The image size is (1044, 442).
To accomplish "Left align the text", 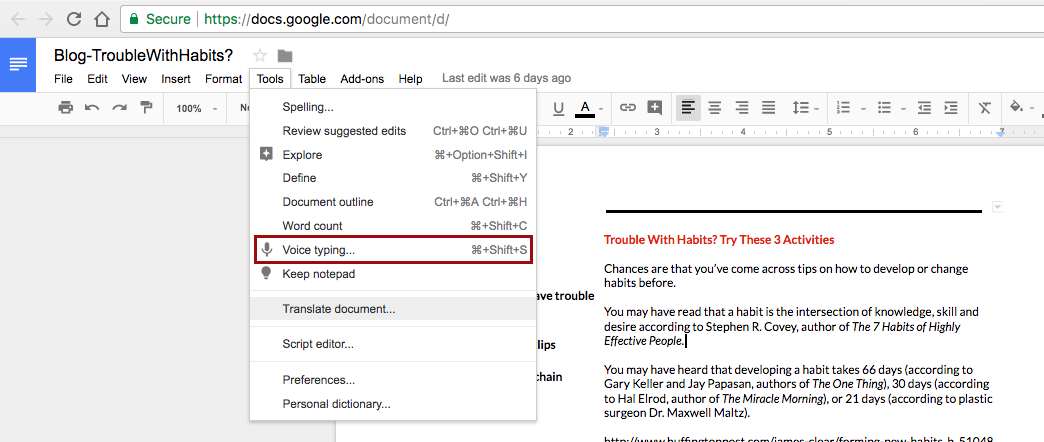I will coord(688,107).
